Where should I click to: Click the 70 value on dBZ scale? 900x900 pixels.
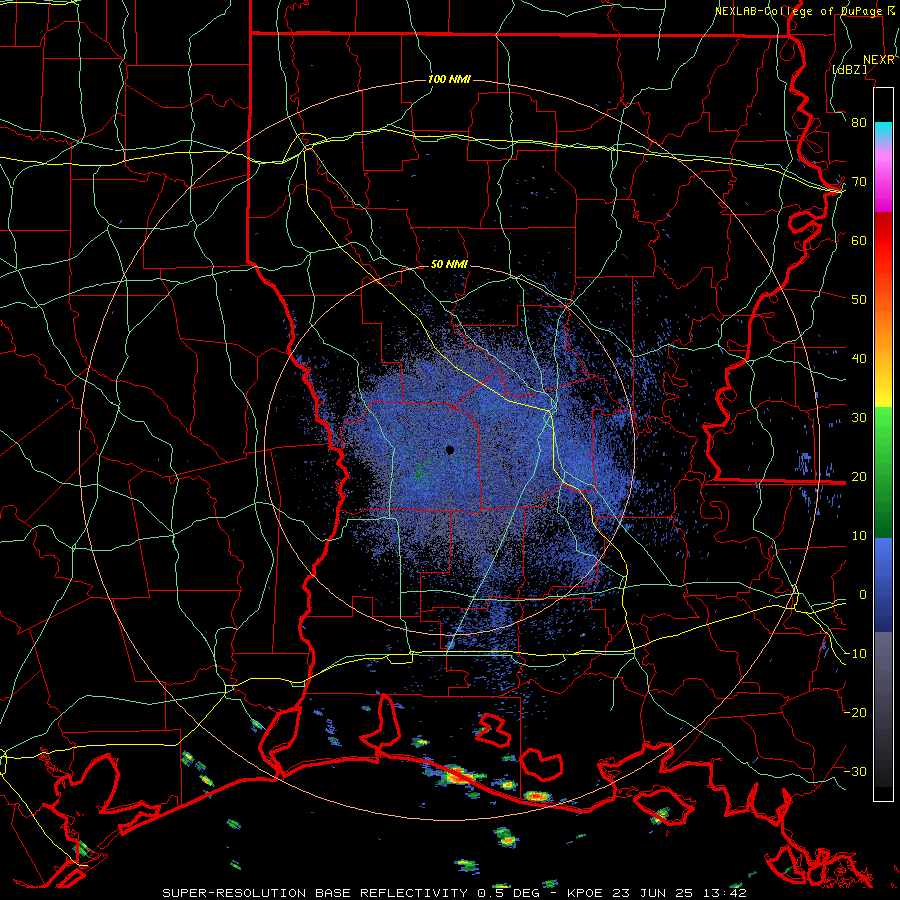click(859, 182)
